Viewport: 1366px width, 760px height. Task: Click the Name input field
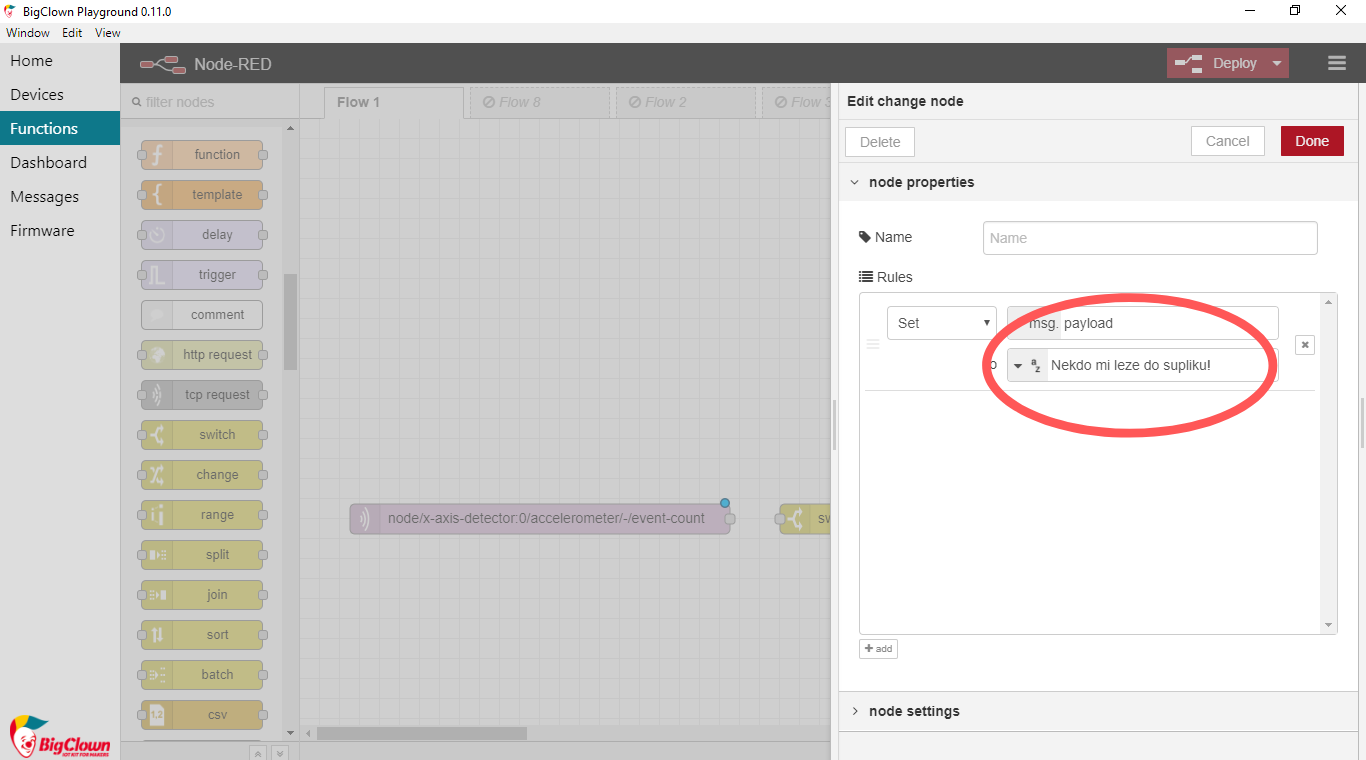pyautogui.click(x=1150, y=238)
